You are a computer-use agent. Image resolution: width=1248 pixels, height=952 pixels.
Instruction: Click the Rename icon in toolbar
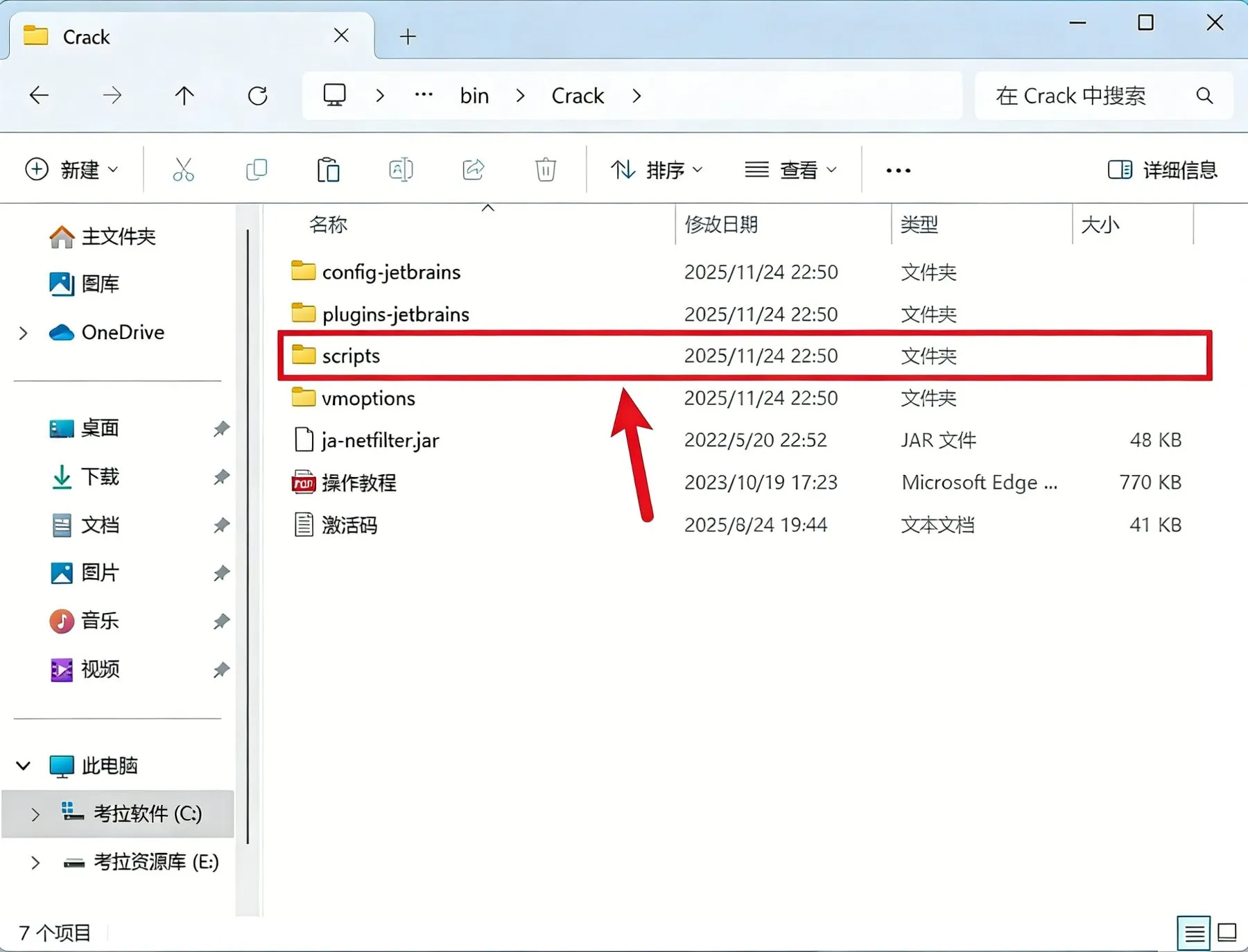(x=401, y=170)
